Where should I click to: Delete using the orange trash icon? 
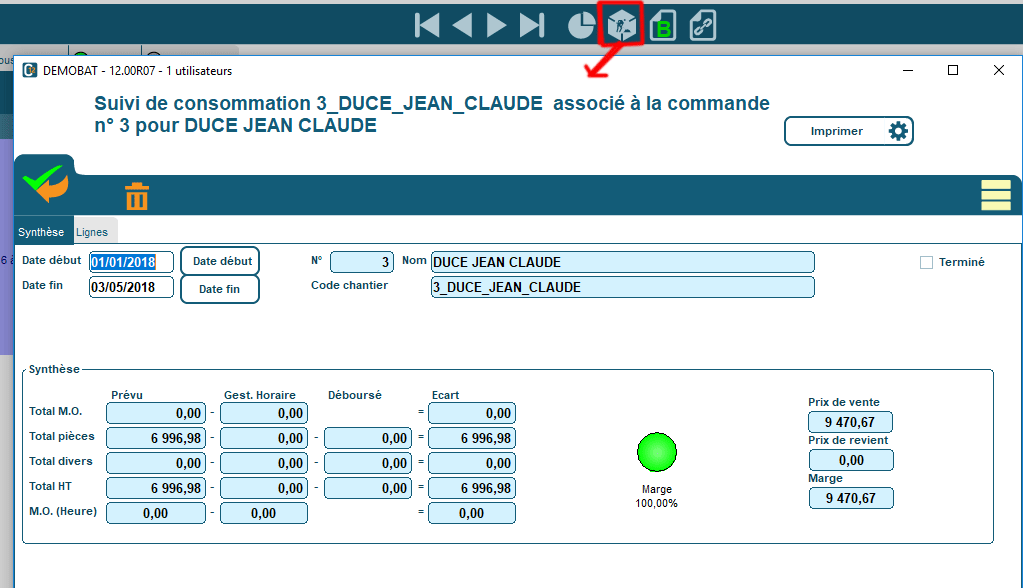(x=137, y=196)
